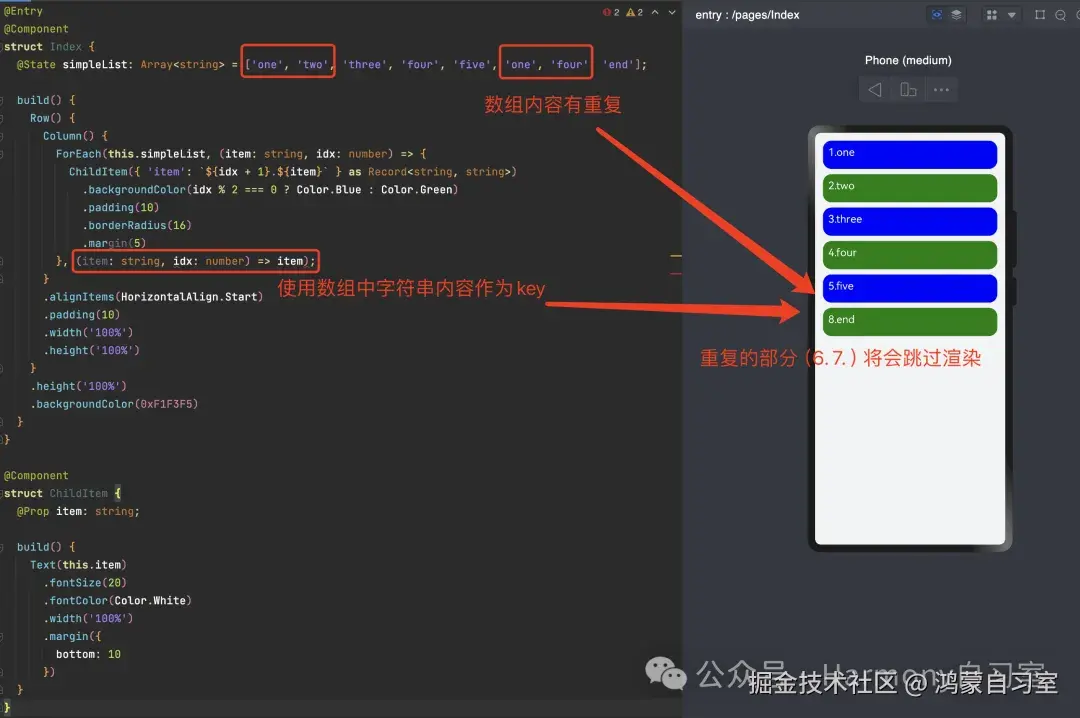Zoom out the previewer
The height and width of the screenshot is (718, 1080).
(x=1061, y=14)
